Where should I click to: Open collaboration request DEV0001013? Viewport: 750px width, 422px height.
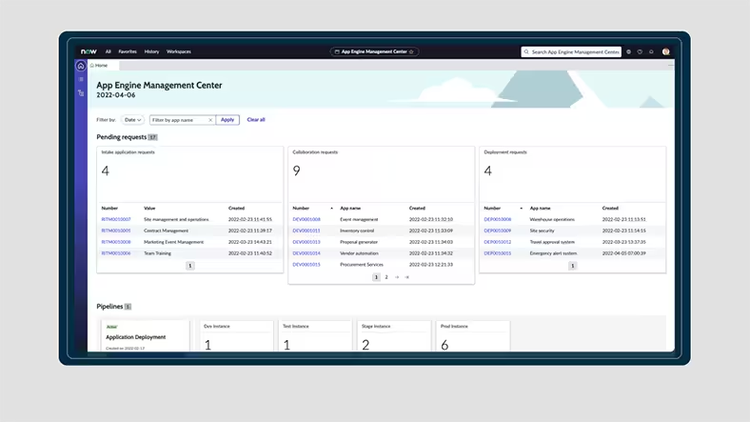coord(306,242)
